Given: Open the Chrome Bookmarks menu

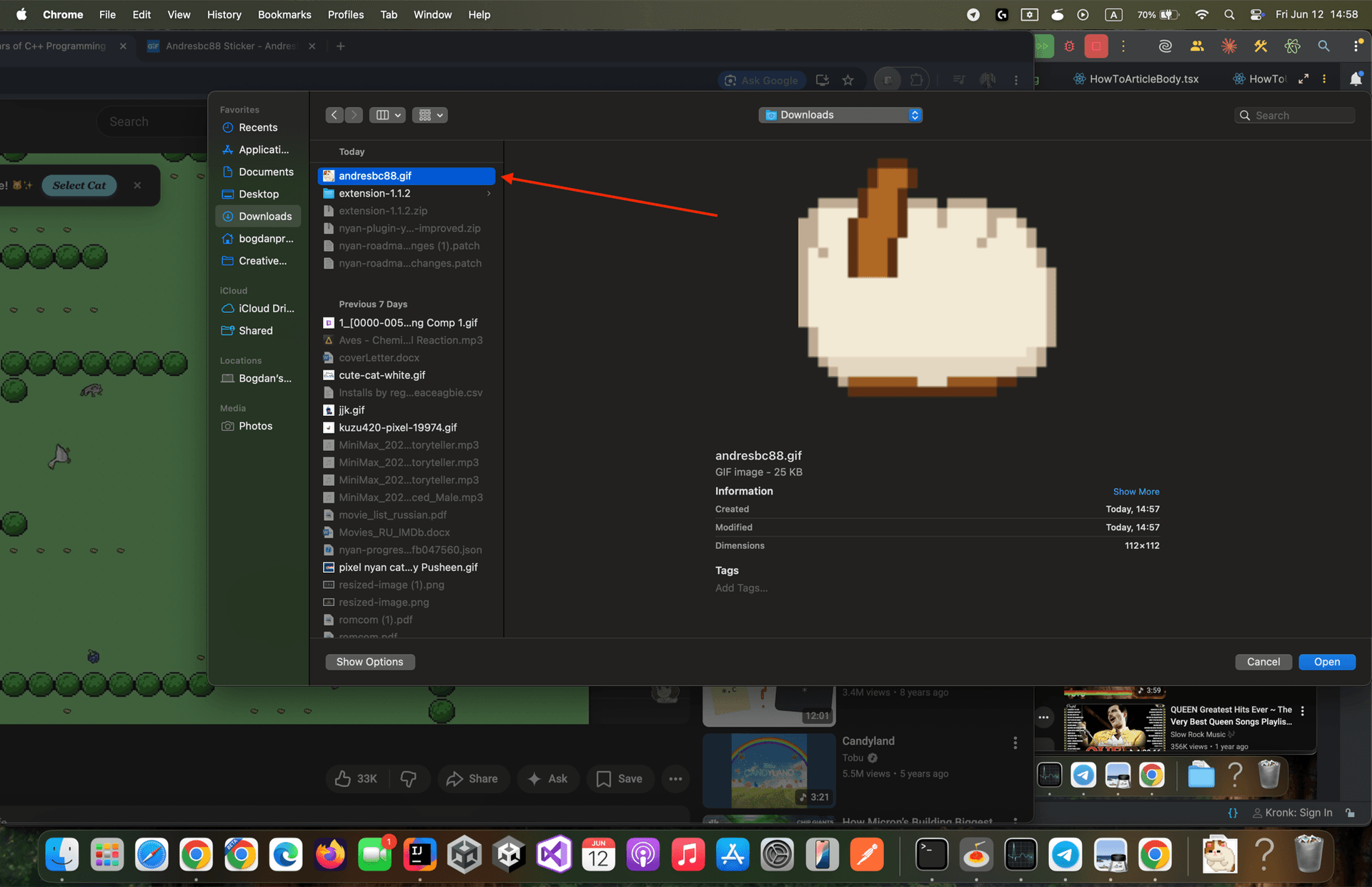Looking at the screenshot, I should click(x=284, y=14).
